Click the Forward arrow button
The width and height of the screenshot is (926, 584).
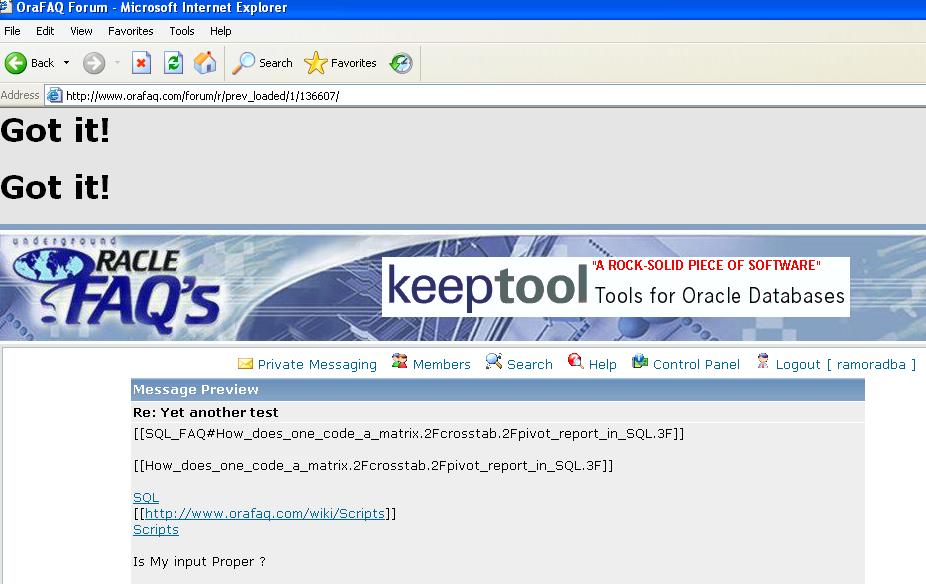click(x=94, y=63)
